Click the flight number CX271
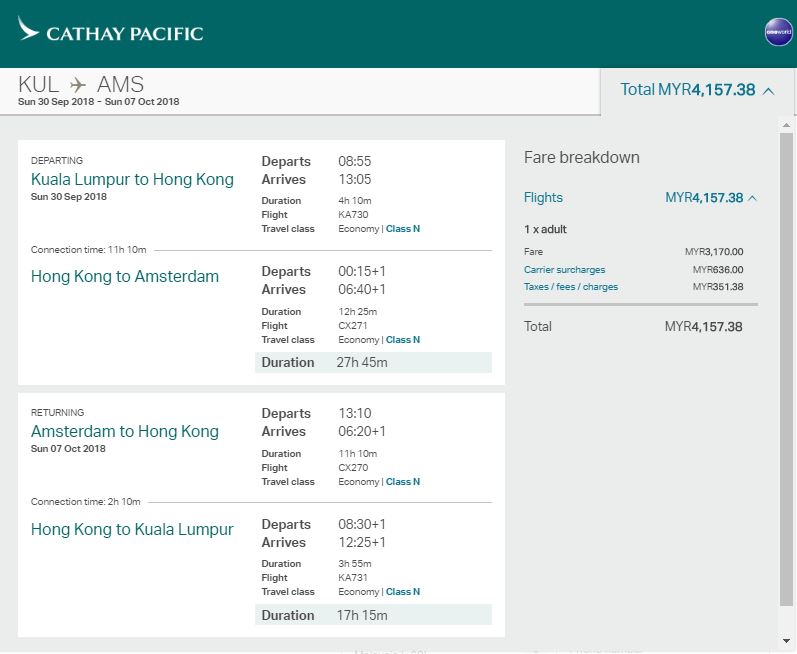The image size is (797, 654). click(x=353, y=325)
